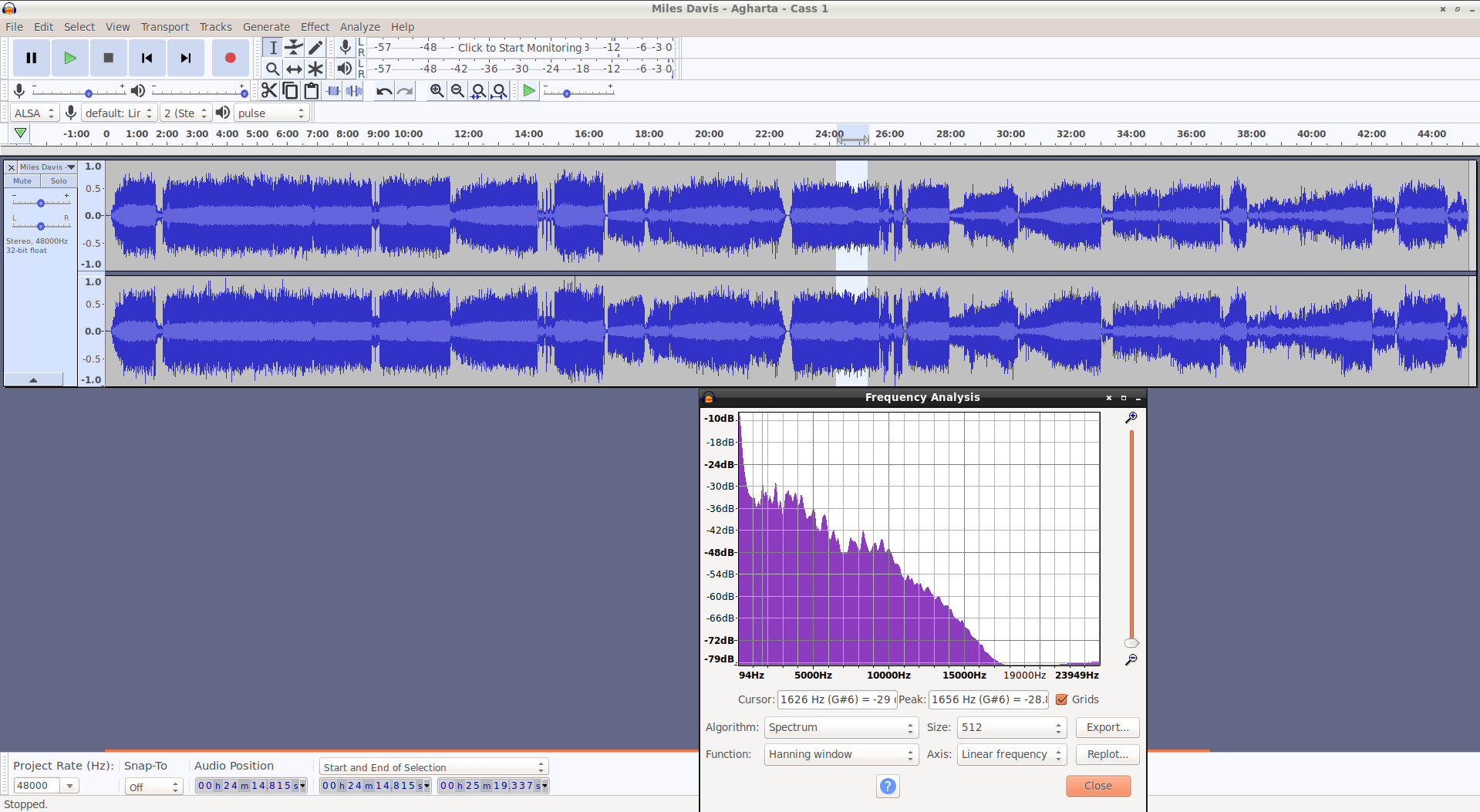
Task: Click the recording volume slider
Action: pos(79,92)
